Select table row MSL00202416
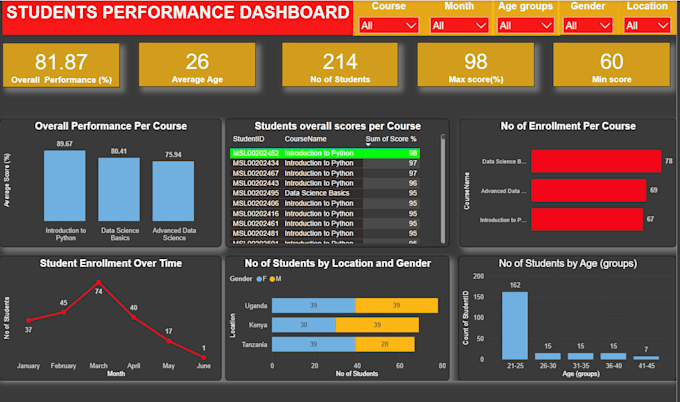Image resolution: width=680 pixels, height=402 pixels. click(x=325, y=213)
